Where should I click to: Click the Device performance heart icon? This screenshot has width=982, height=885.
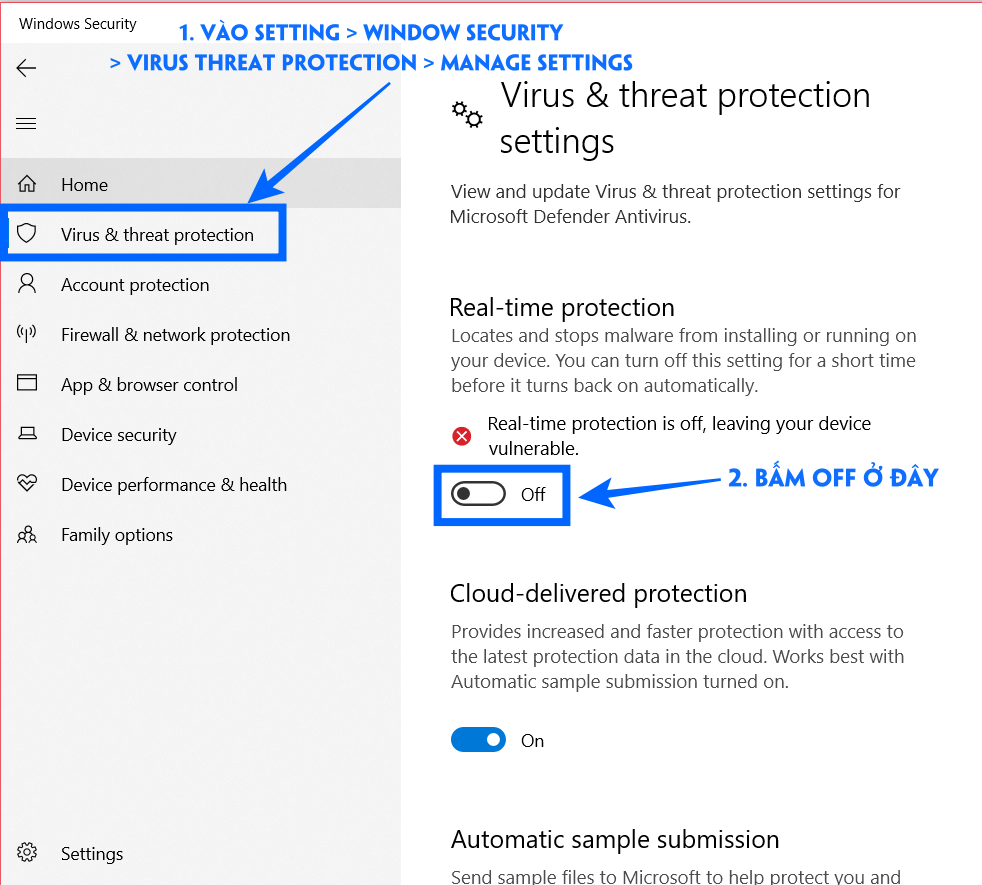coord(27,483)
